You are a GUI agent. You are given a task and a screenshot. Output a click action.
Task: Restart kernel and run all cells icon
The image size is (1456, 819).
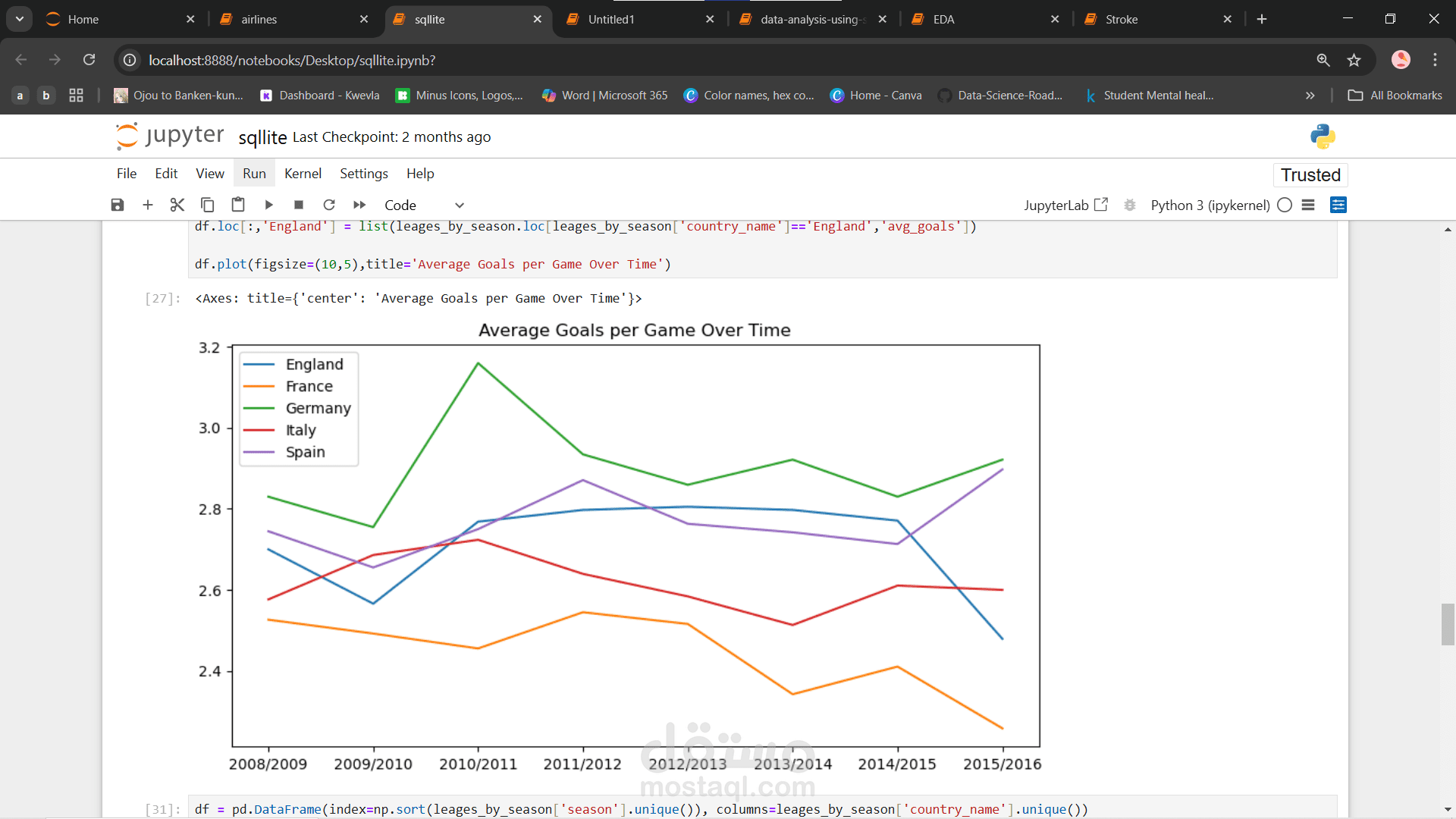point(359,205)
